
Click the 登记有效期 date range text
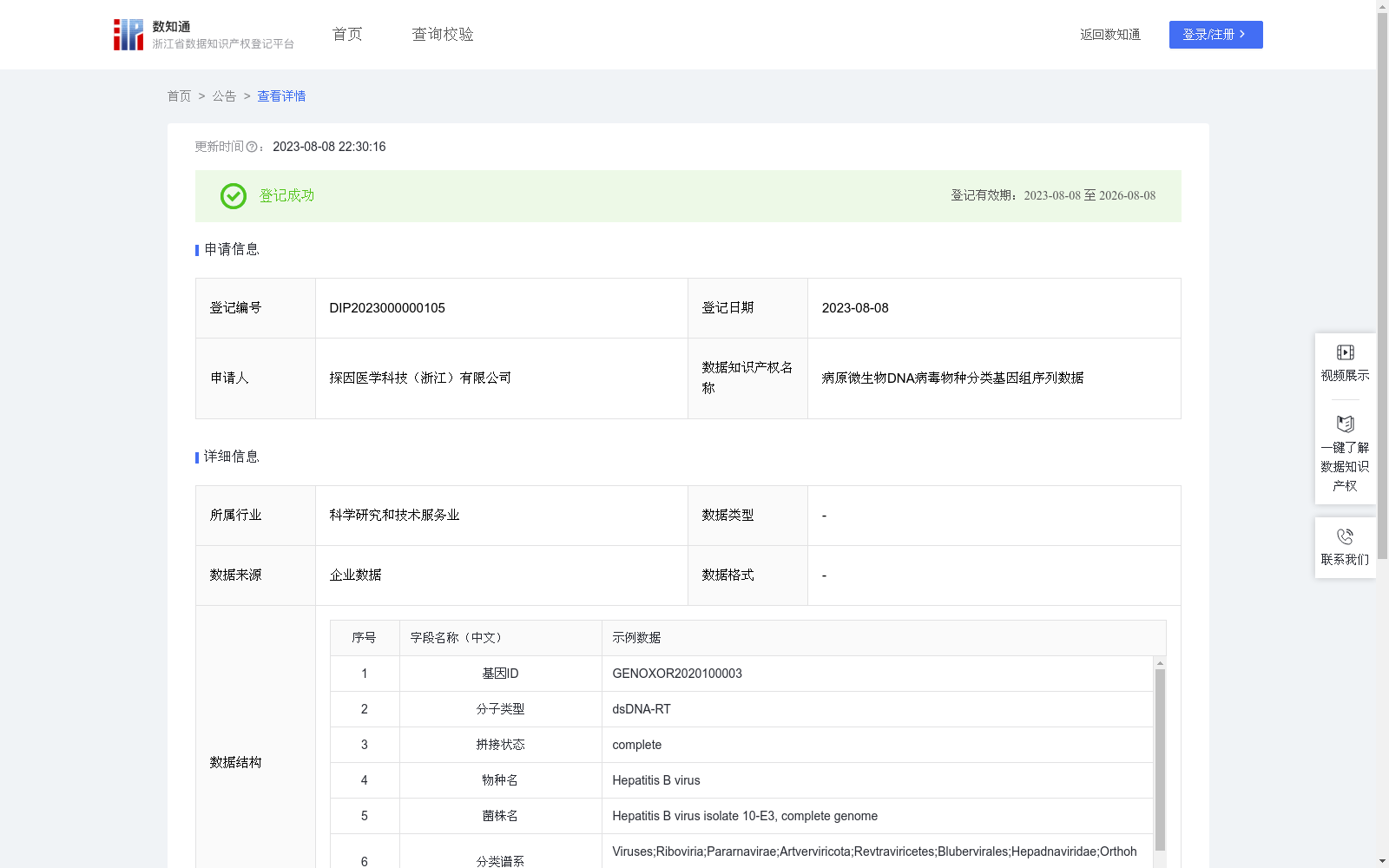(1089, 195)
